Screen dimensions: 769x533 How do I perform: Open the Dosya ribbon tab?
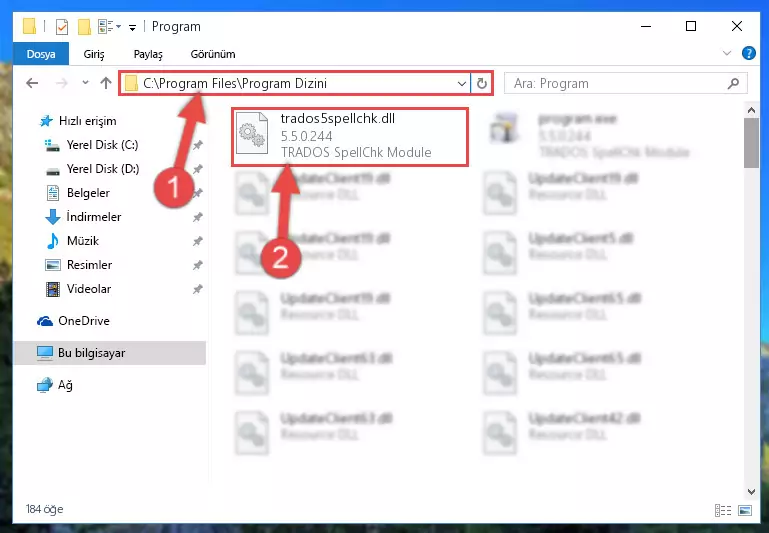point(41,54)
